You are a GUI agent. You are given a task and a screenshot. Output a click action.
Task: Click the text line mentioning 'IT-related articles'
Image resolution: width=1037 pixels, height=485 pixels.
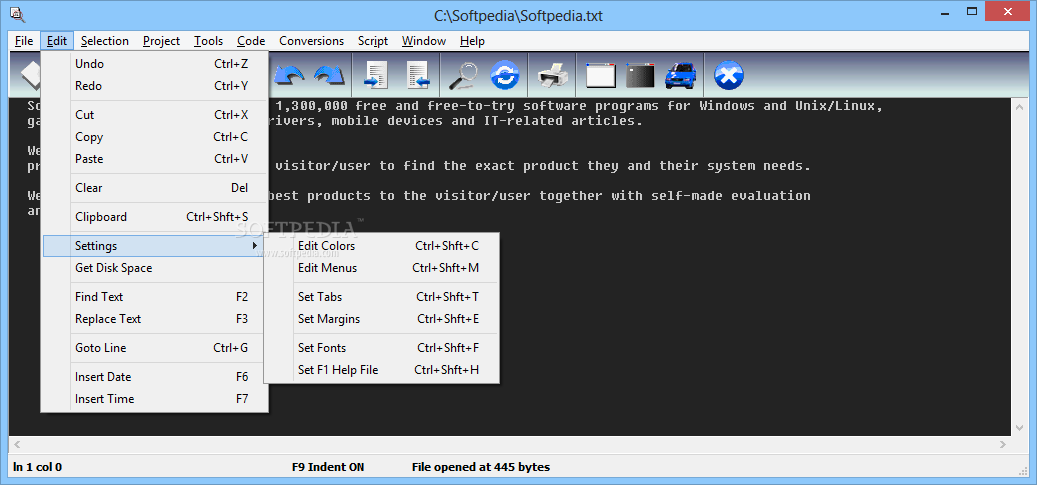click(x=458, y=121)
